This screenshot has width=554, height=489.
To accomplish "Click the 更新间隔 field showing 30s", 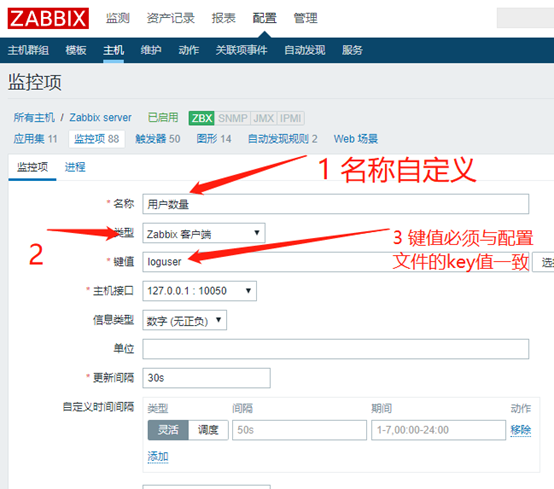I will [x=207, y=378].
